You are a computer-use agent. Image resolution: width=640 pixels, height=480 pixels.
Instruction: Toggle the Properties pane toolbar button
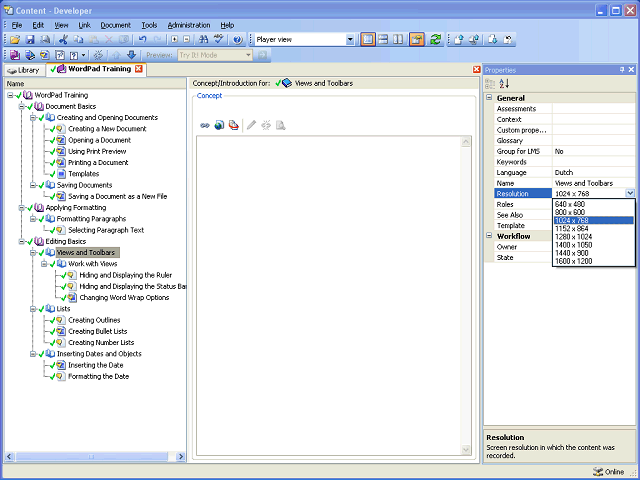[417, 39]
